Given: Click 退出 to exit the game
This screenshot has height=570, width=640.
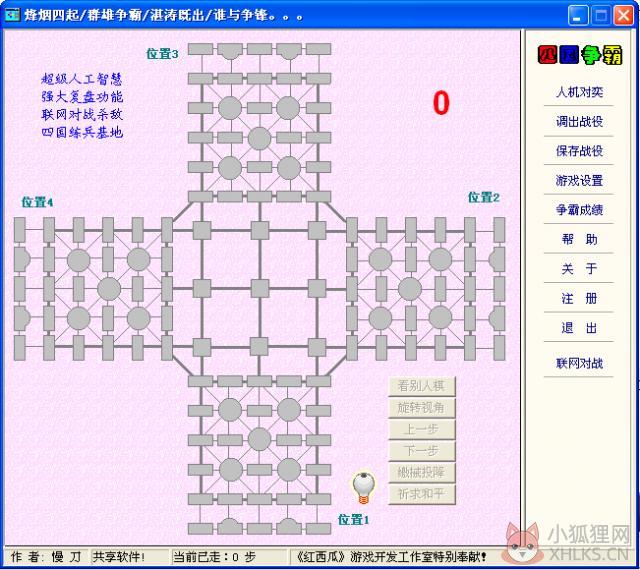Looking at the screenshot, I should coord(579,328).
